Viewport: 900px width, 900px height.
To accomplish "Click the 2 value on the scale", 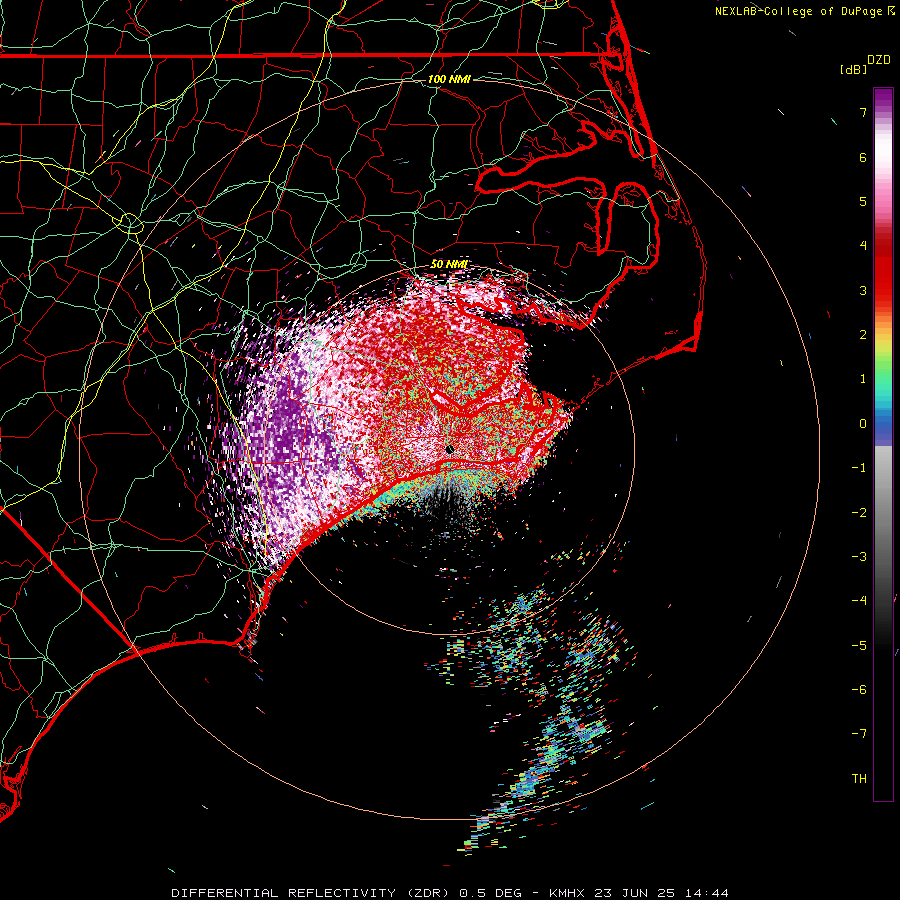I will (x=863, y=335).
